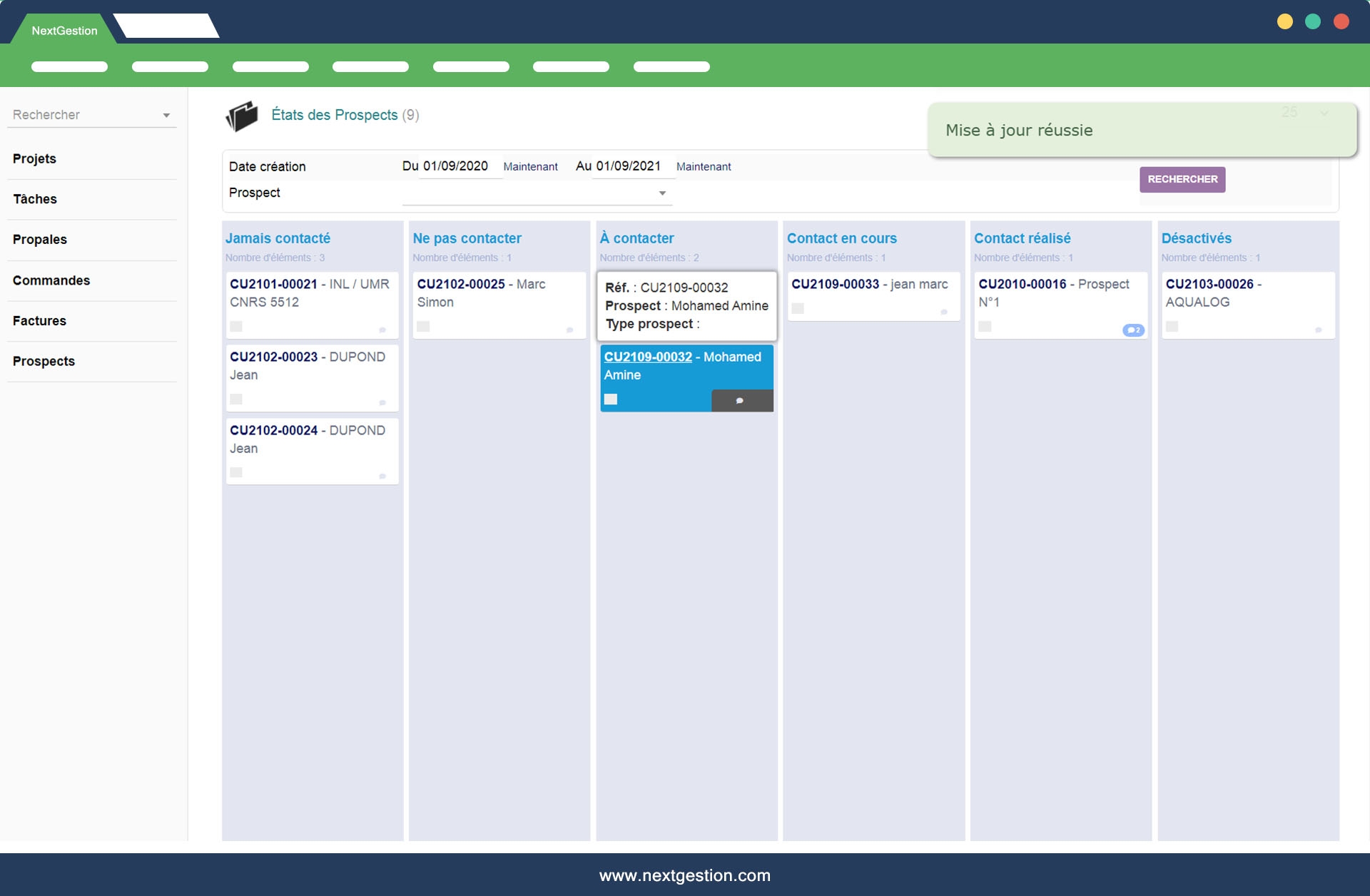
Task: Click the comment badge on card CU2010-00016
Action: pos(1132,330)
